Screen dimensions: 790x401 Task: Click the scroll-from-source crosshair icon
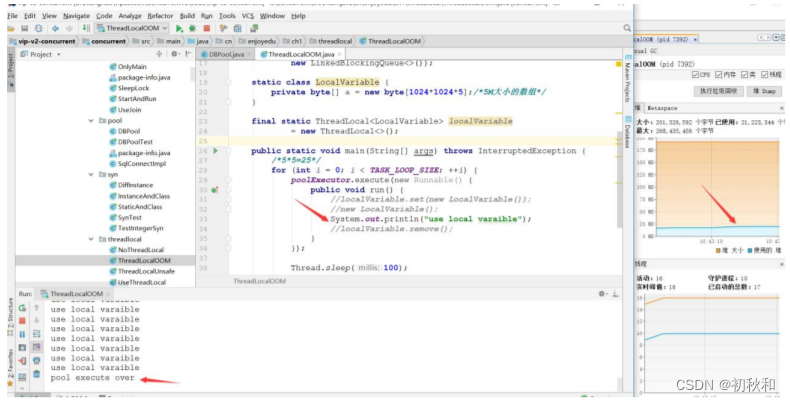point(159,54)
